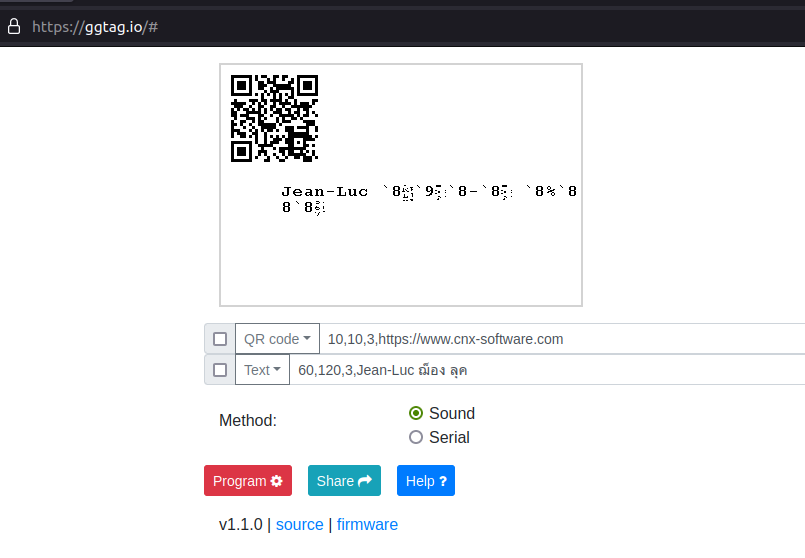
Task: Click the Method: label
Action: tap(248, 420)
